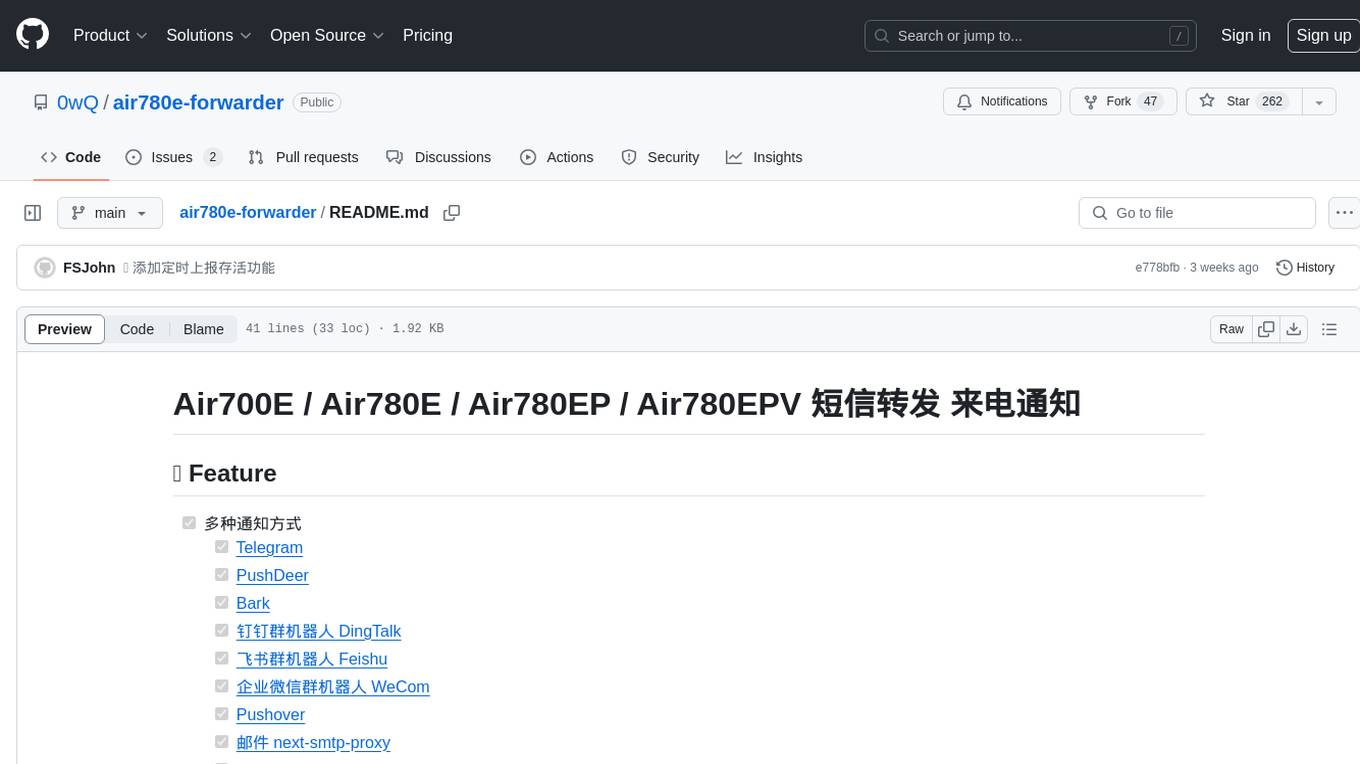Click the Go to file magnifier icon
The height and width of the screenshot is (764, 1360).
(1100, 213)
